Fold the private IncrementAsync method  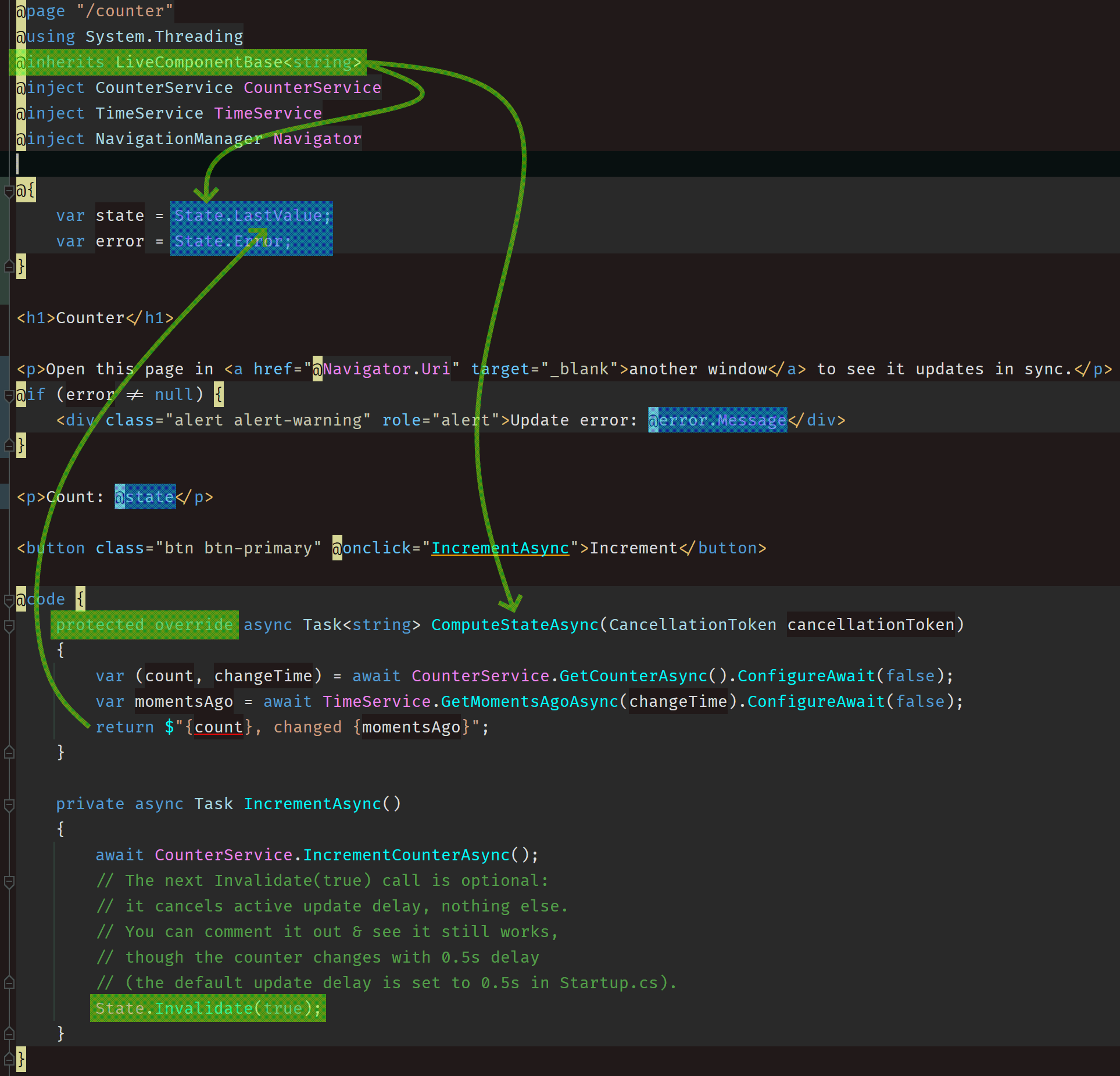click(9, 805)
